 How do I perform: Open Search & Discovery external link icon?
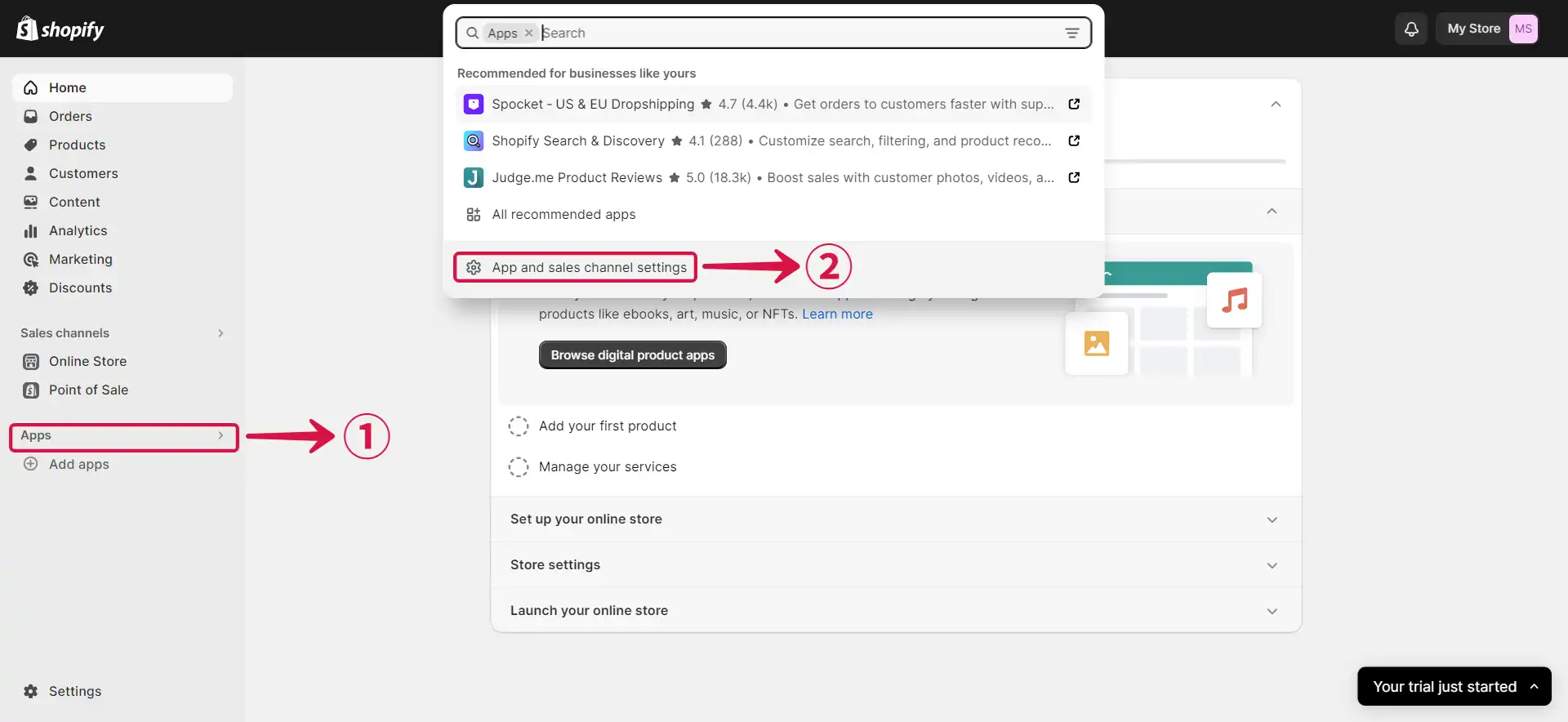pos(1074,141)
